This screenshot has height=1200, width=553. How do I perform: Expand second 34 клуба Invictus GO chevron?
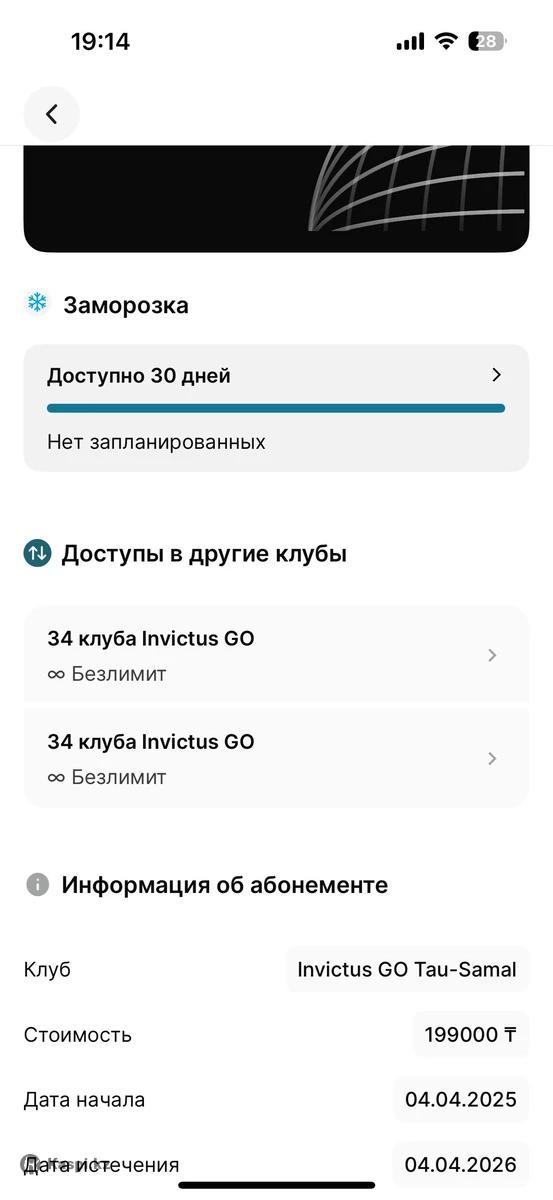click(491, 758)
